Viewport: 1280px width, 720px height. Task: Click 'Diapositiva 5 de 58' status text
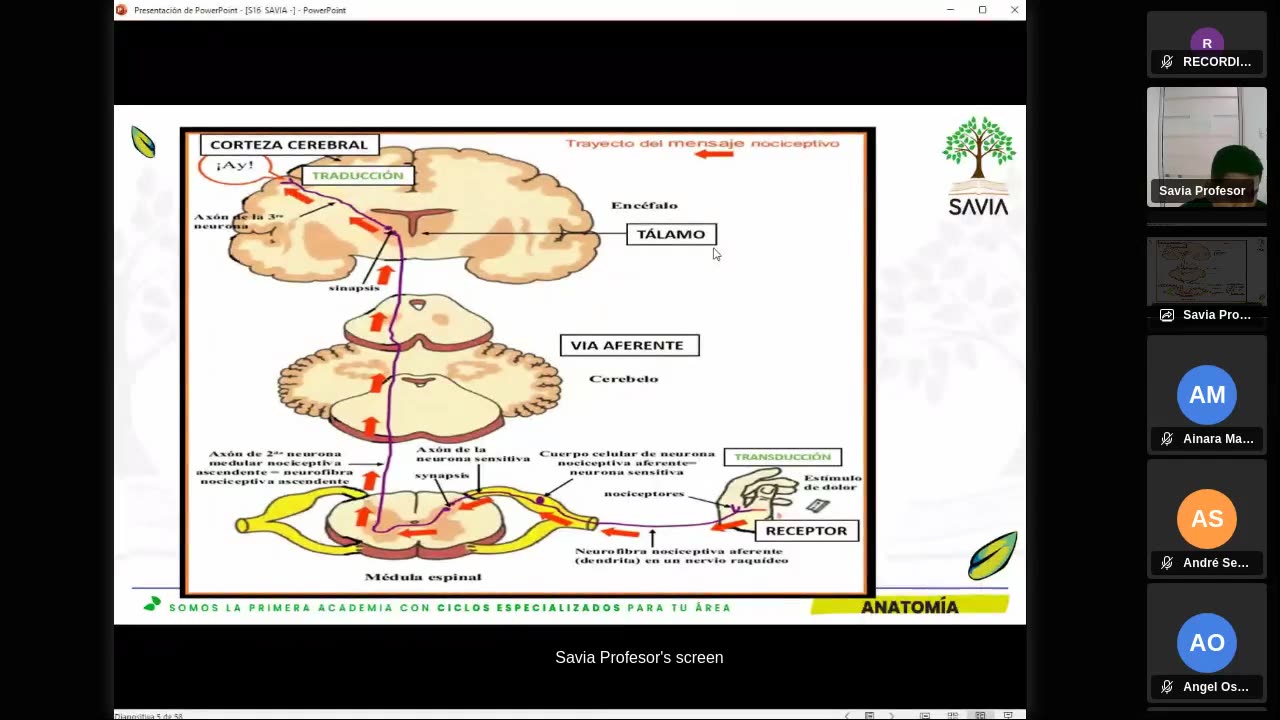[148, 716]
